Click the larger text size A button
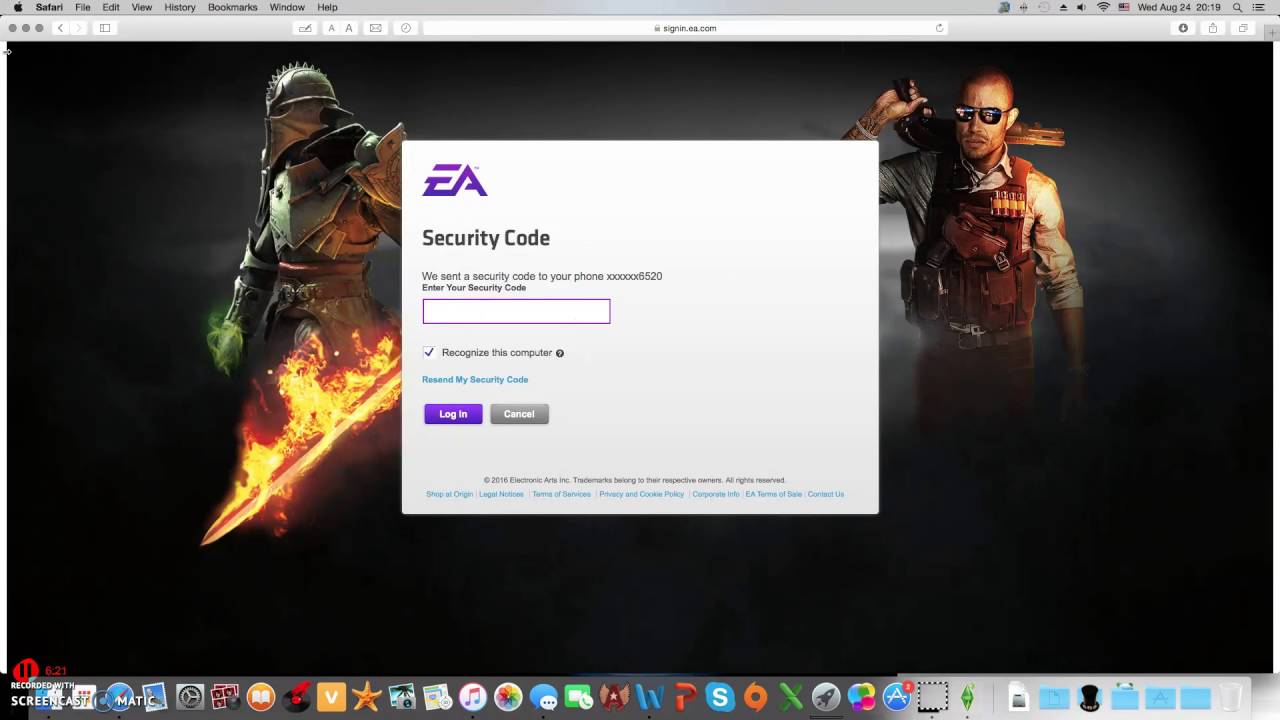Image resolution: width=1280 pixels, height=720 pixels. [348, 28]
